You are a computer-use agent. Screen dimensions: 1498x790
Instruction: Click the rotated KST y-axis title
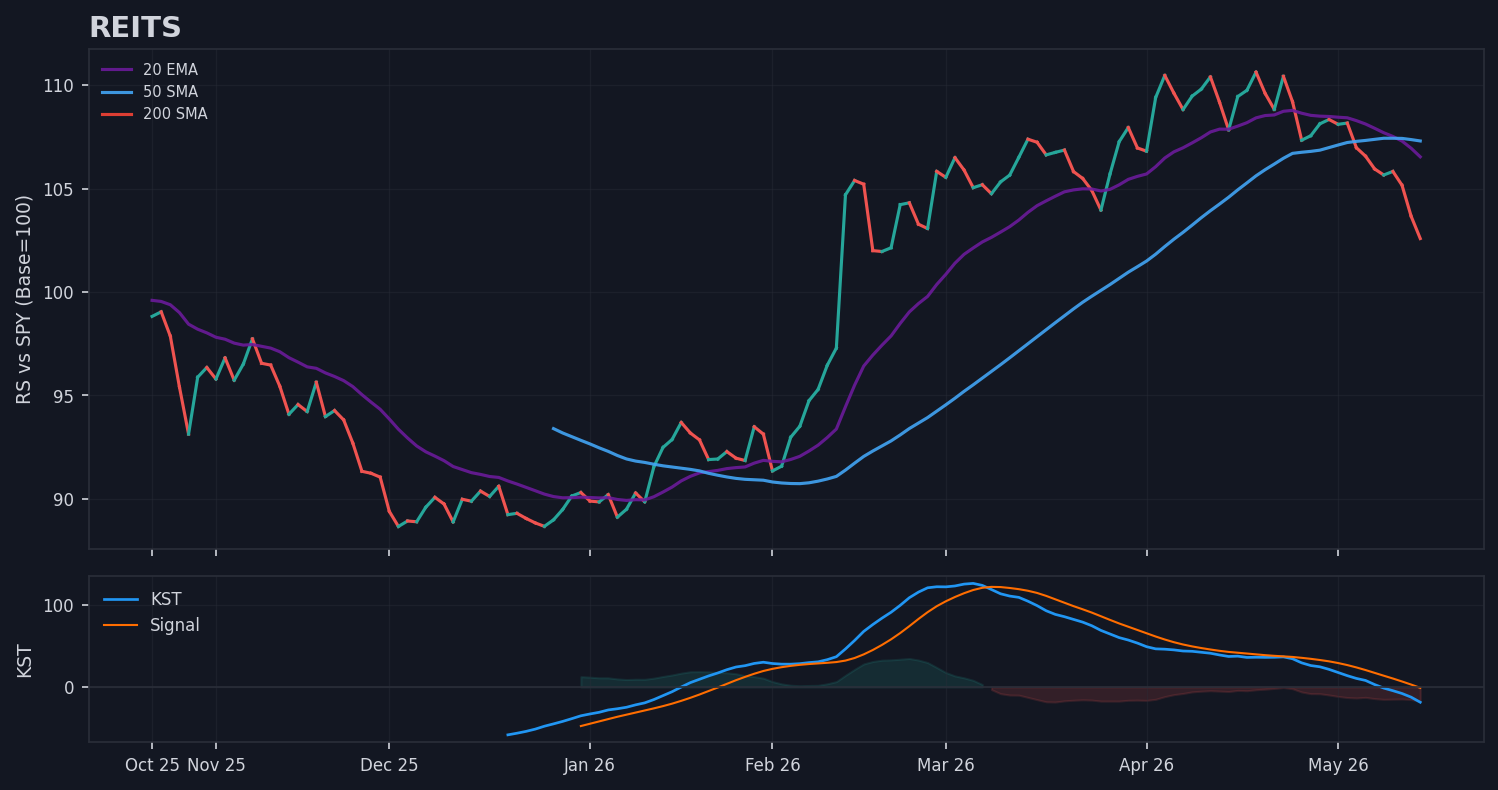pyautogui.click(x=25, y=660)
